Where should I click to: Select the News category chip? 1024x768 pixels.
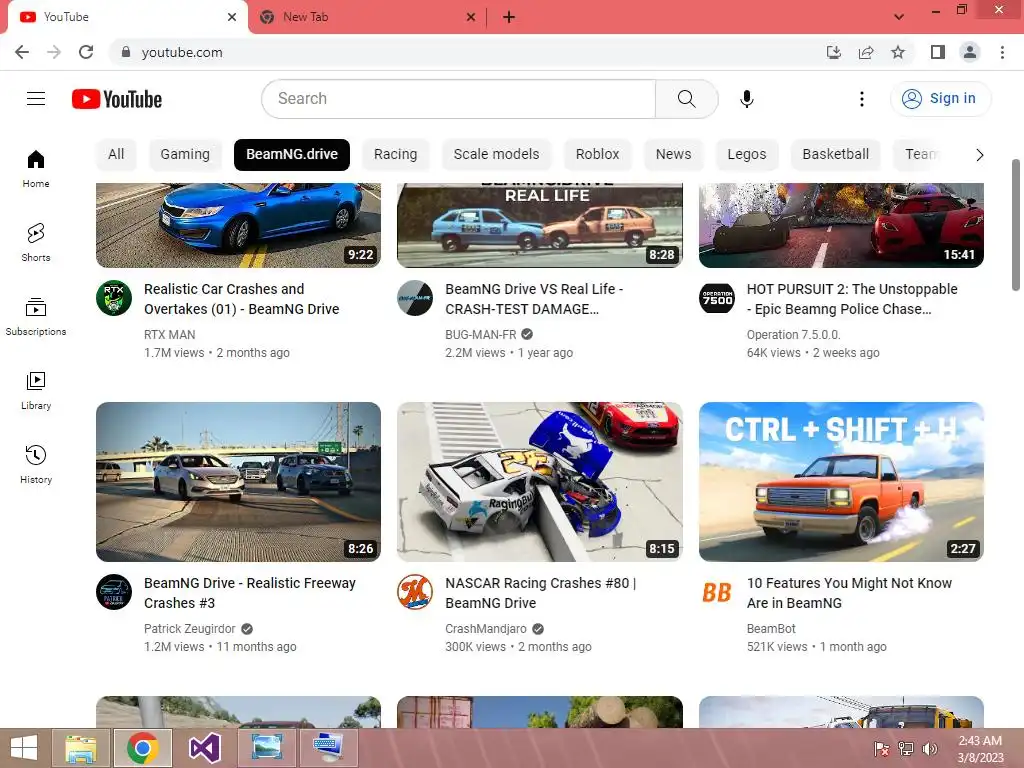point(673,155)
